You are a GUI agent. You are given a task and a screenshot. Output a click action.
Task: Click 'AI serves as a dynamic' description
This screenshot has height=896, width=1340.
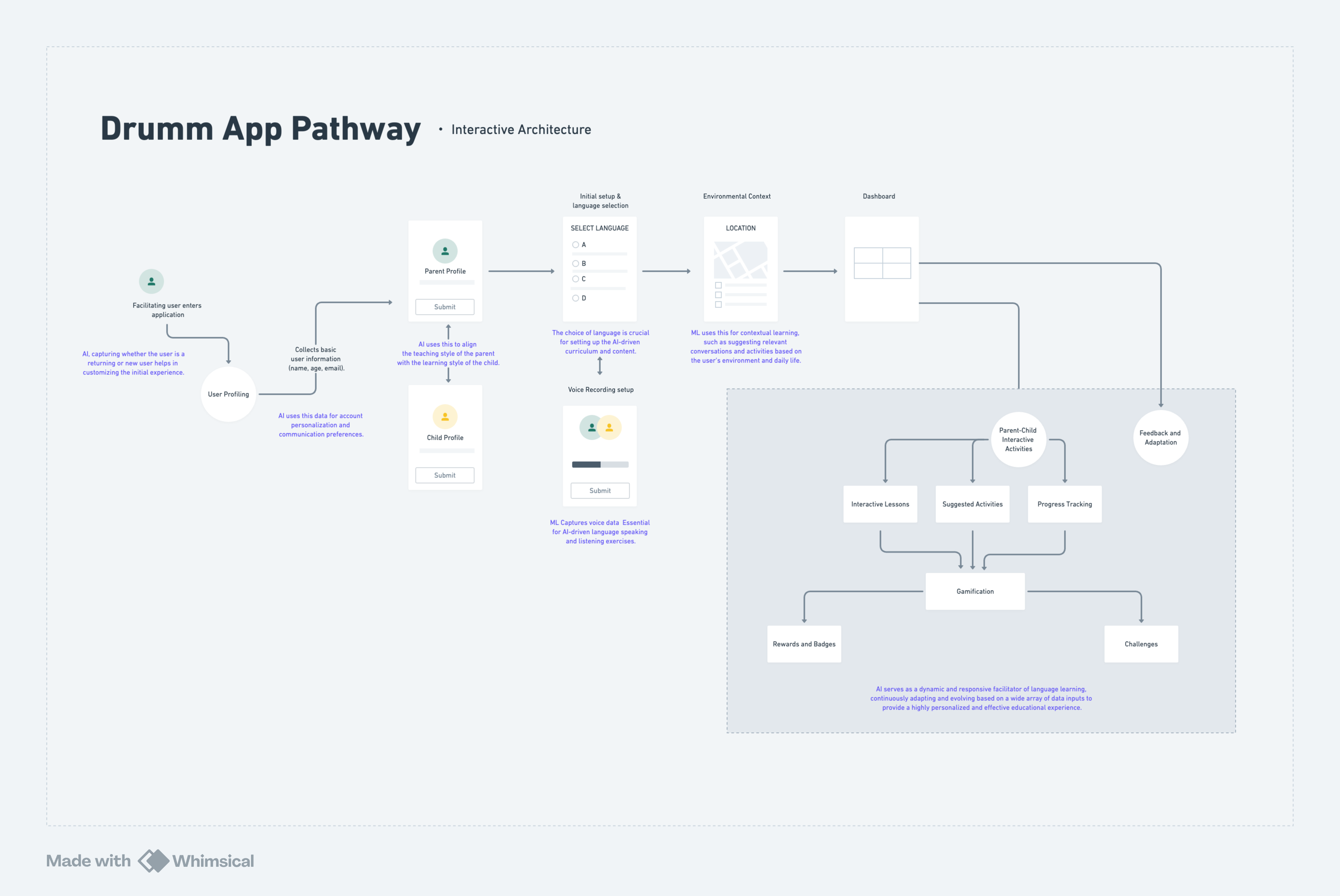click(x=981, y=698)
